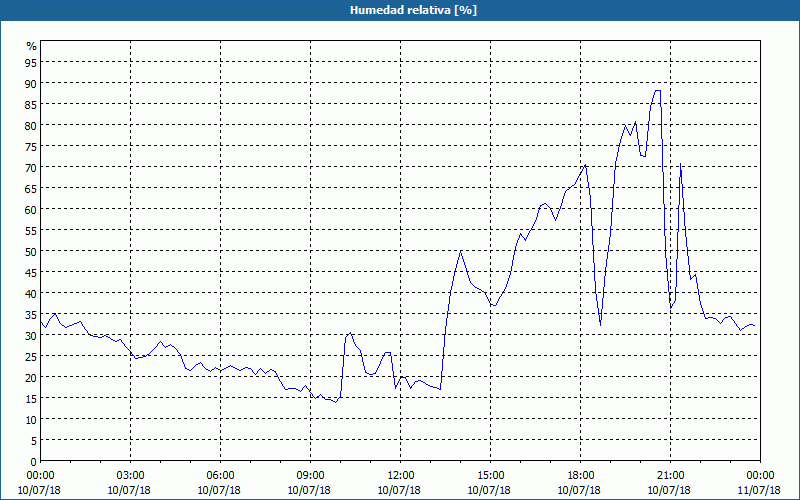
Task: Click the 85 y-axis value
Action: [31, 104]
